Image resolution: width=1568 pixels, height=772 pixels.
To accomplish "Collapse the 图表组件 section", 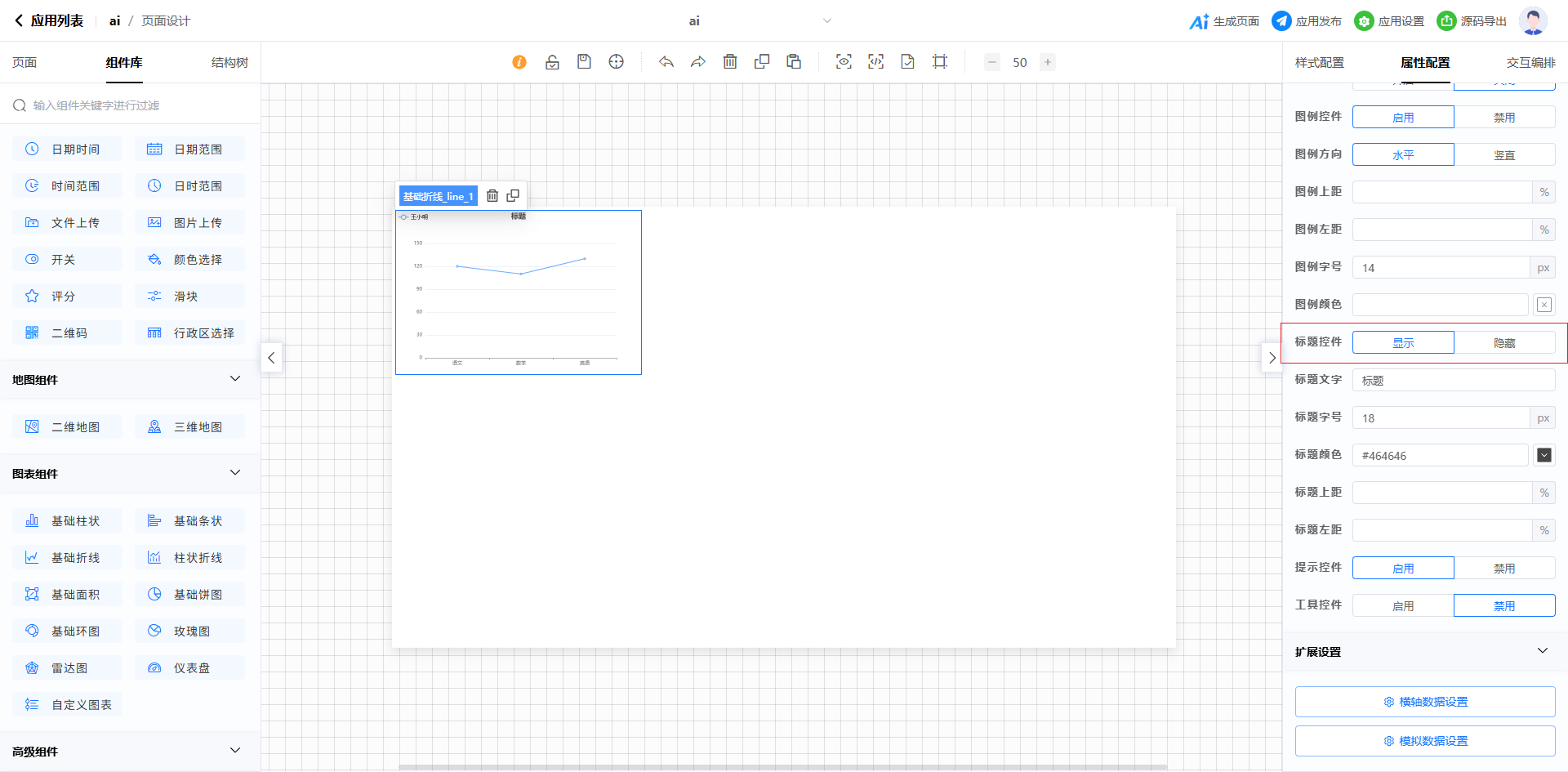I will 235,473.
